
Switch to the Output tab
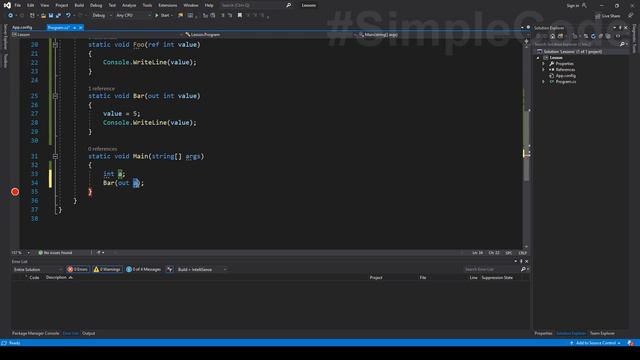point(89,333)
